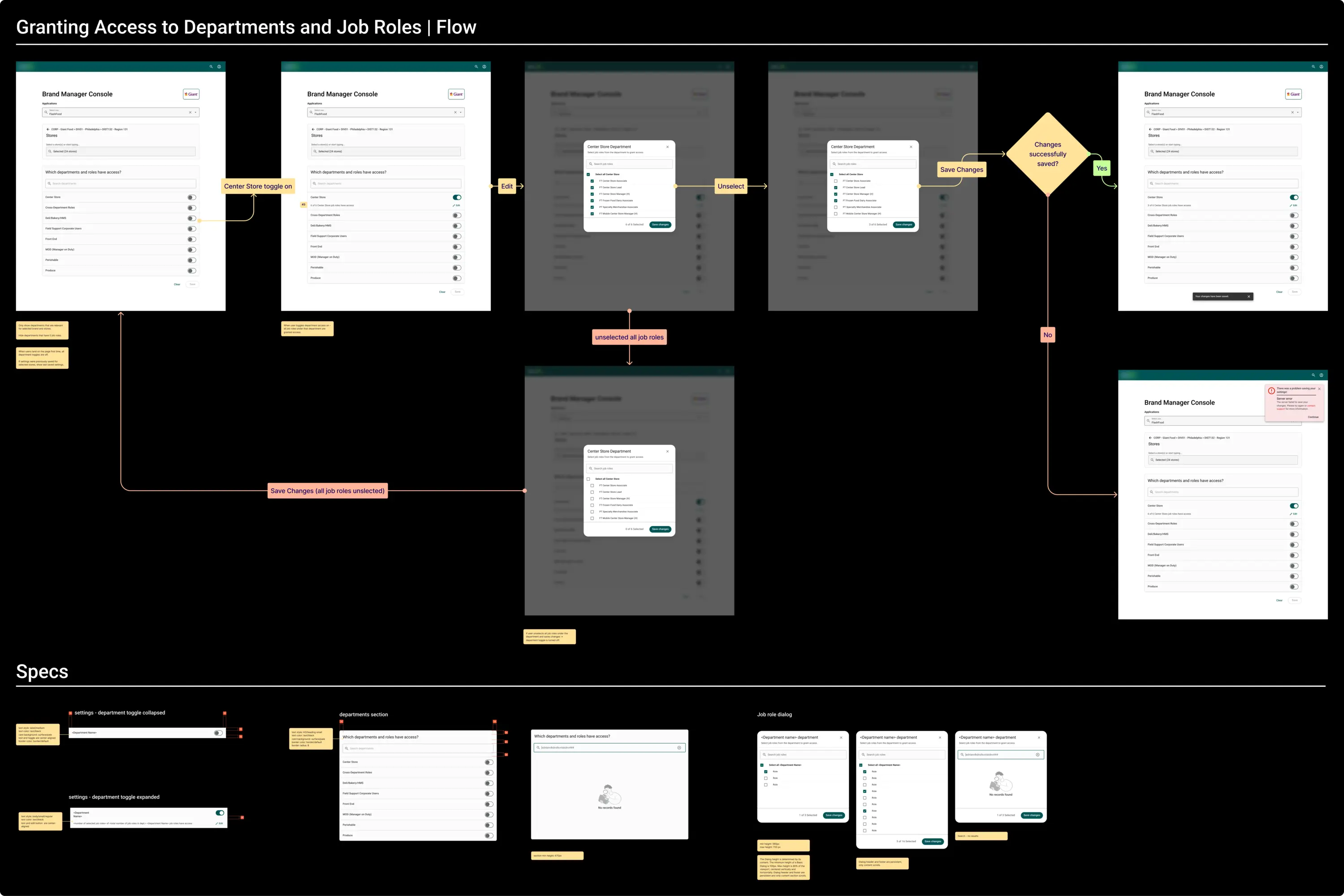Click the Giant logo on first flow screen

191,94
